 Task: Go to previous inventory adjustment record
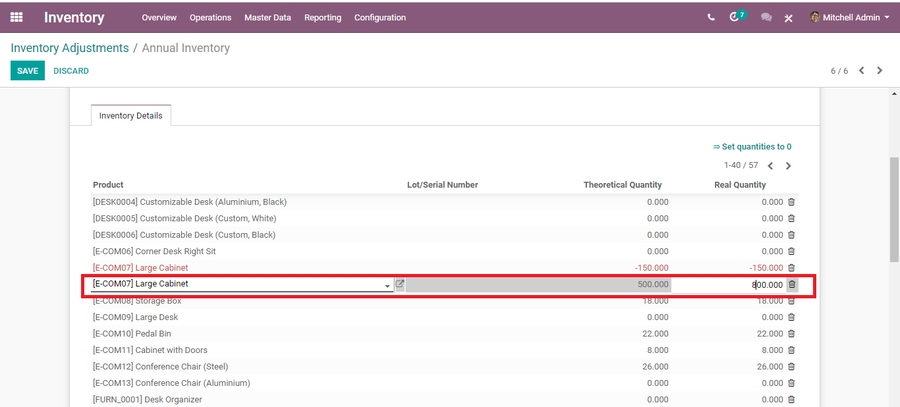point(862,71)
